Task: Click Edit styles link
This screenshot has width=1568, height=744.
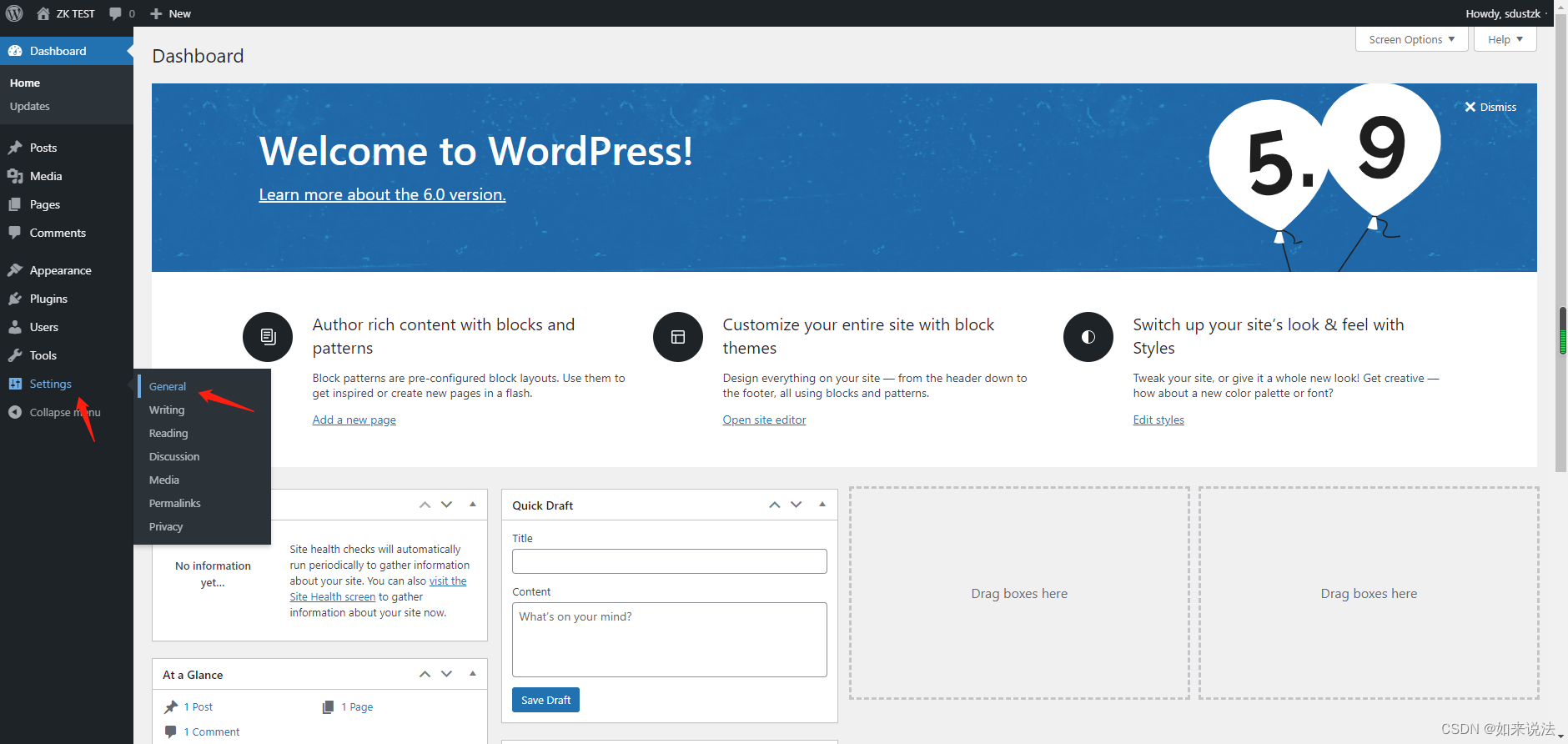Action: (1158, 420)
